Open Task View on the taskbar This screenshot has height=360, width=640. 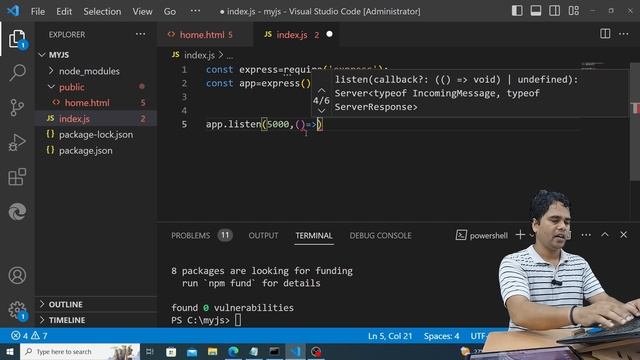point(149,351)
